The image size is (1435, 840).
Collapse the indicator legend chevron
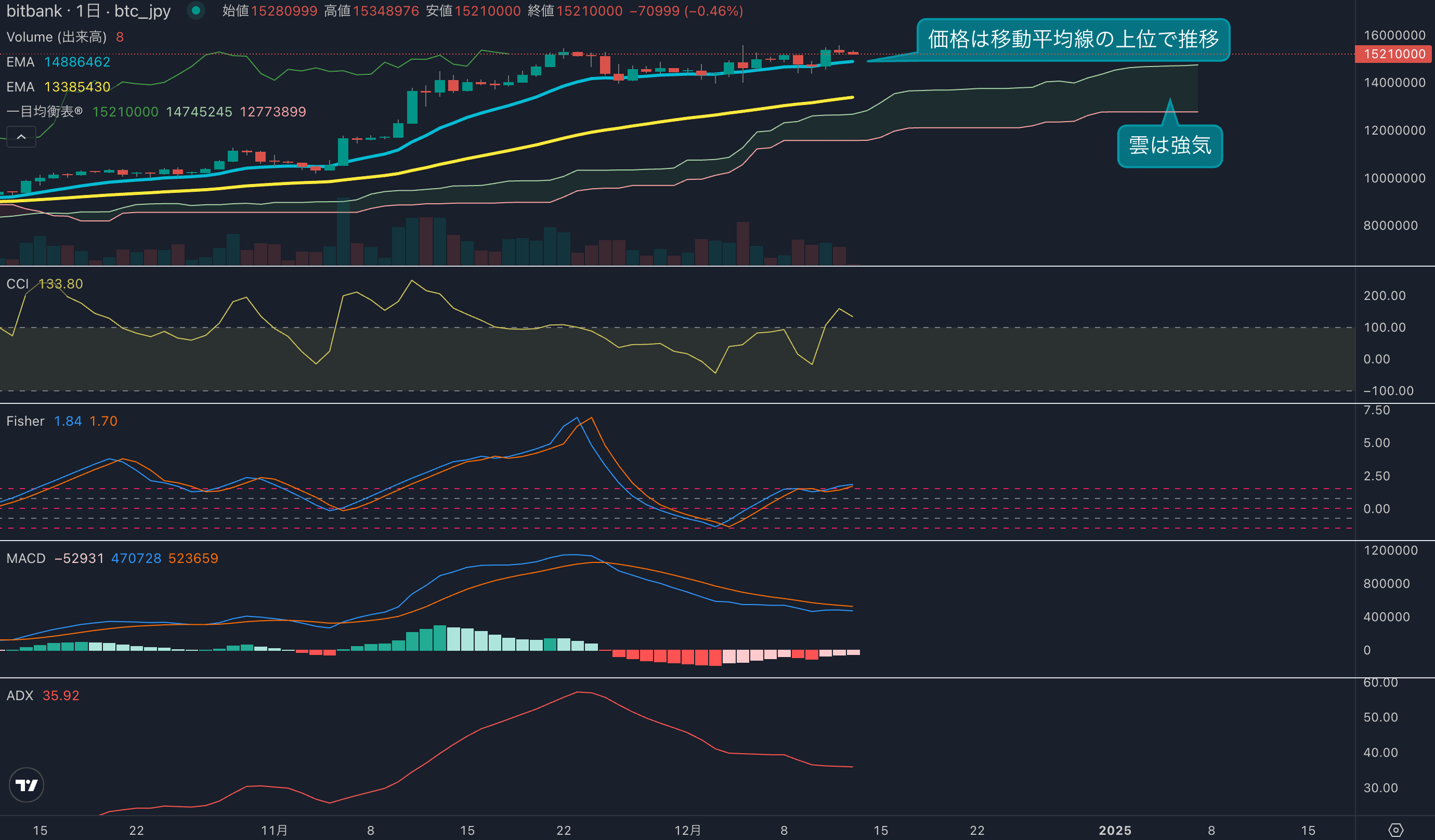[21, 137]
